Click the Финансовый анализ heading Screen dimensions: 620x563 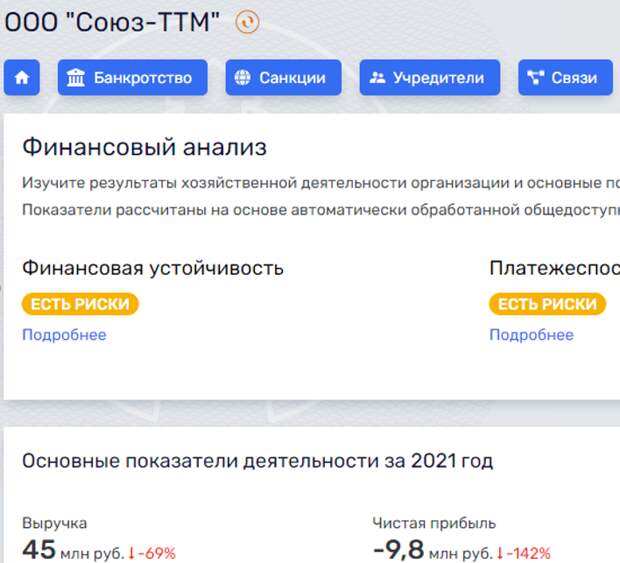click(144, 147)
